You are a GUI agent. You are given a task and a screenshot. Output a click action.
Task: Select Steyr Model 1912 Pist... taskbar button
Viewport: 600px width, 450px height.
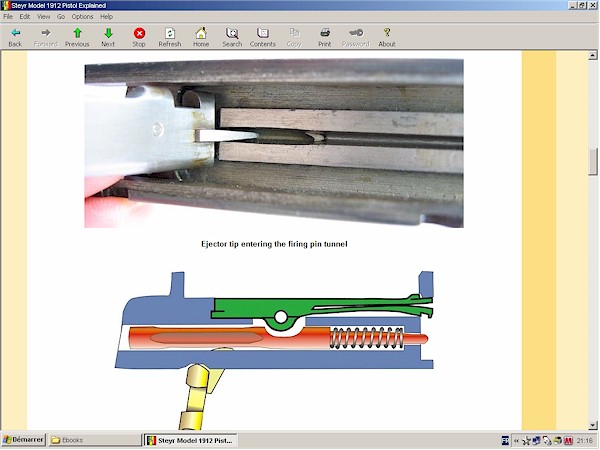point(191,440)
